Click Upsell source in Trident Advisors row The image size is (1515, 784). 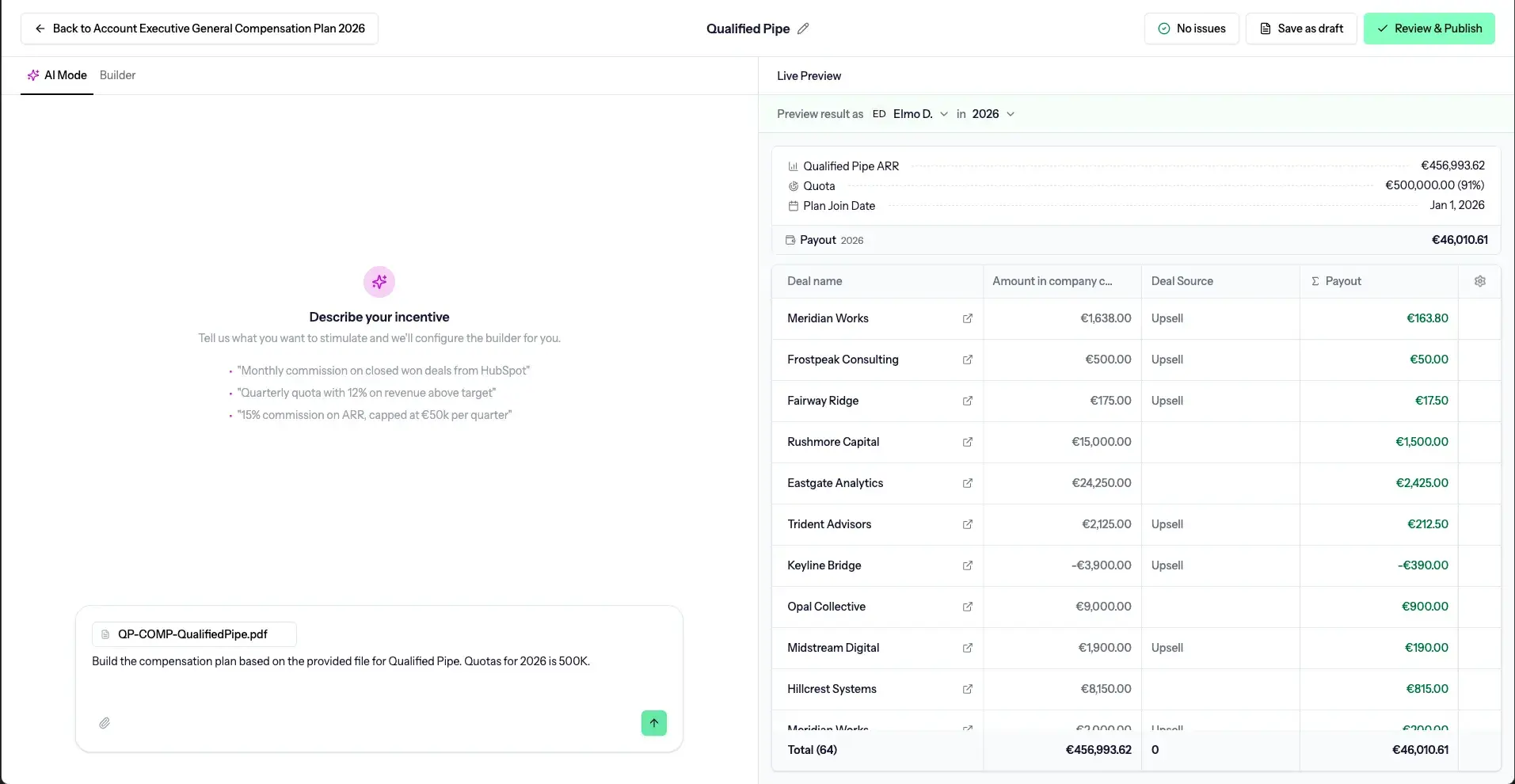[x=1167, y=524]
